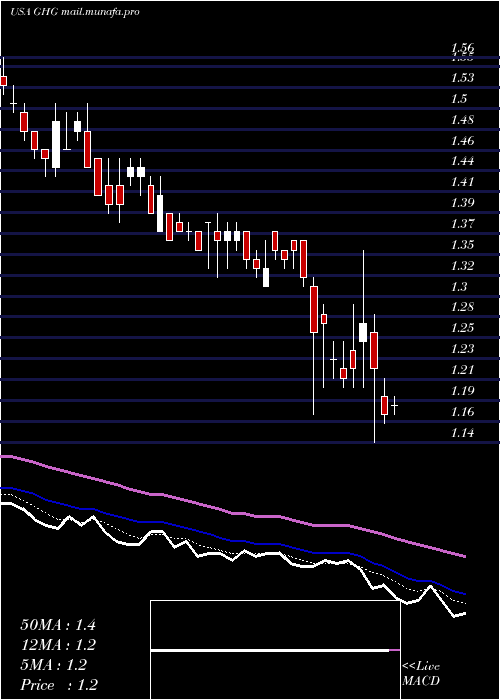Viewport: 500px width, 700px height.
Task: Click the large red candle dropping from 1.3
Action: click(314, 309)
